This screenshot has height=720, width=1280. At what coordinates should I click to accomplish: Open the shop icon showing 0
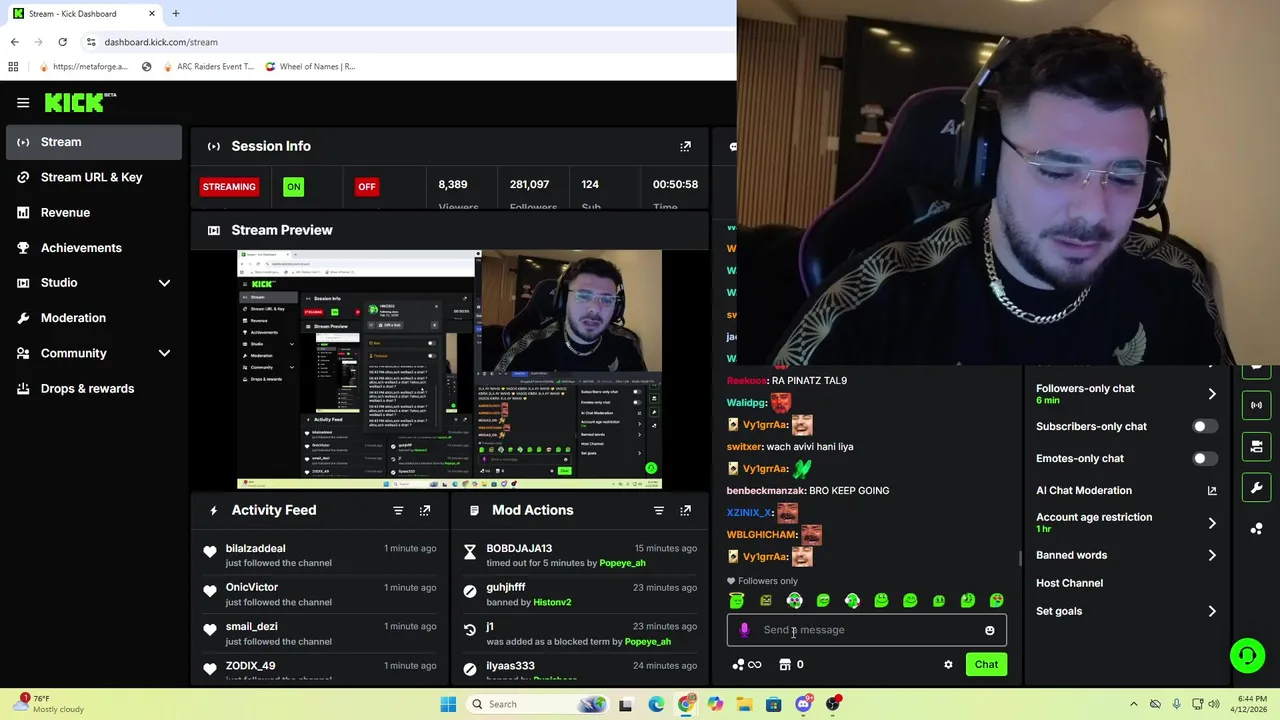[x=785, y=664]
